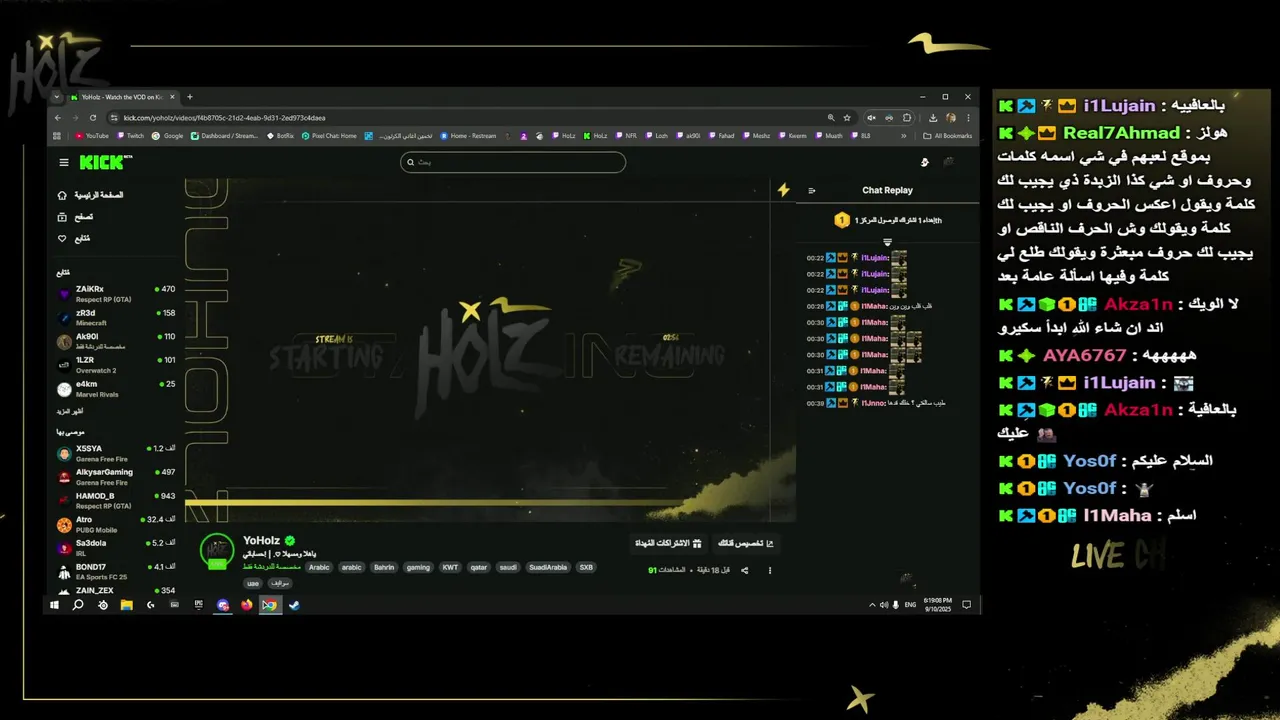Open the Twitch bookmark

click(x=131, y=136)
